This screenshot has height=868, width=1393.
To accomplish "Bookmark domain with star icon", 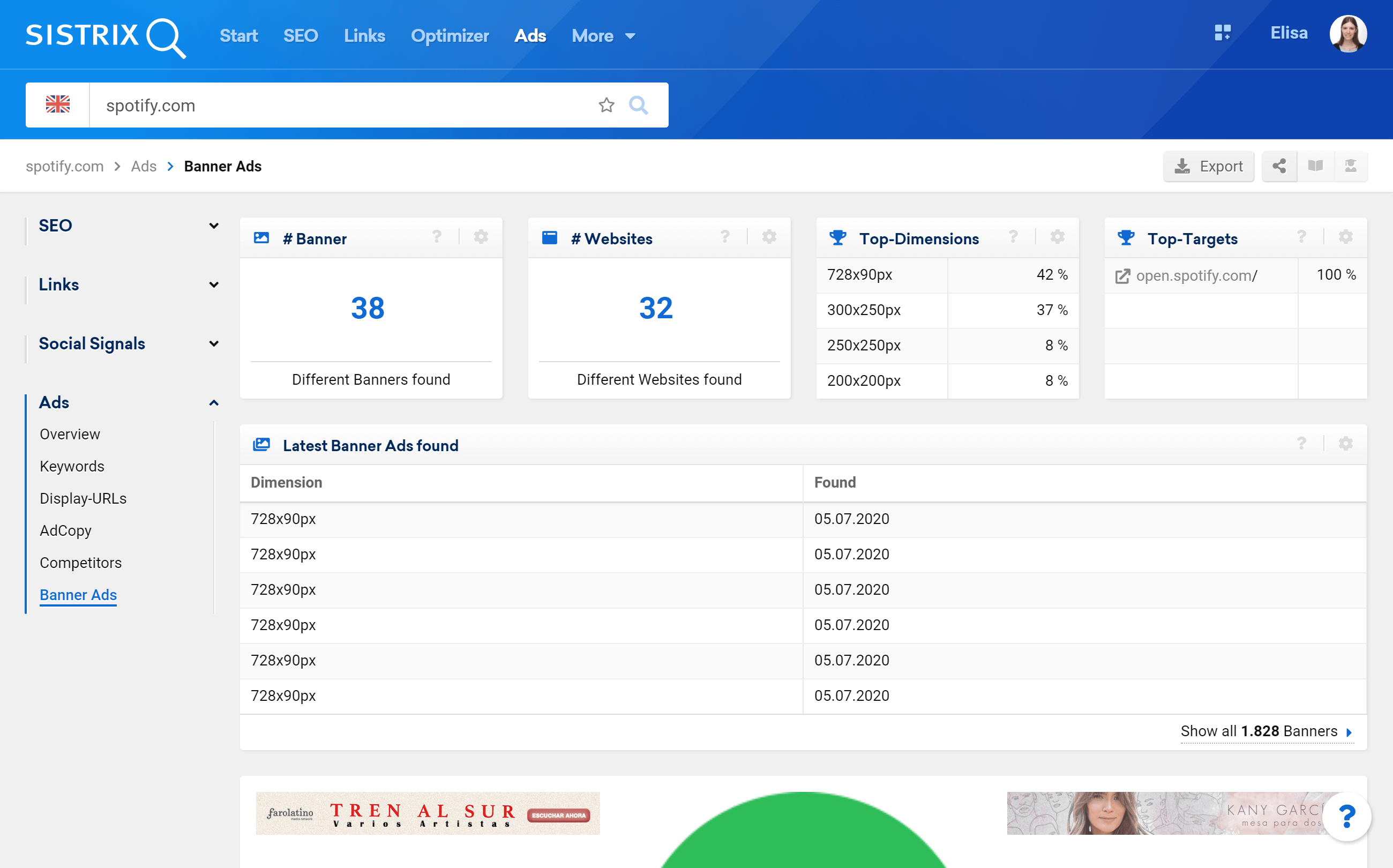I will (x=606, y=105).
